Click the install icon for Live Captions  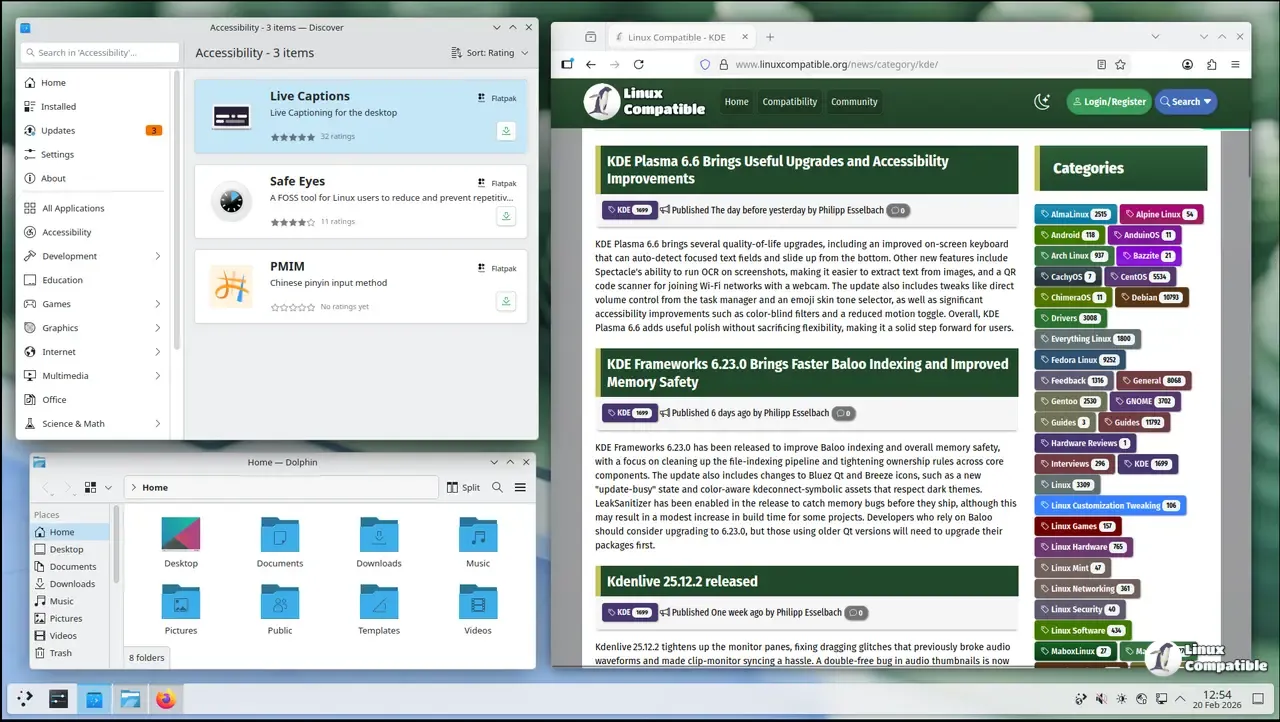(x=506, y=131)
